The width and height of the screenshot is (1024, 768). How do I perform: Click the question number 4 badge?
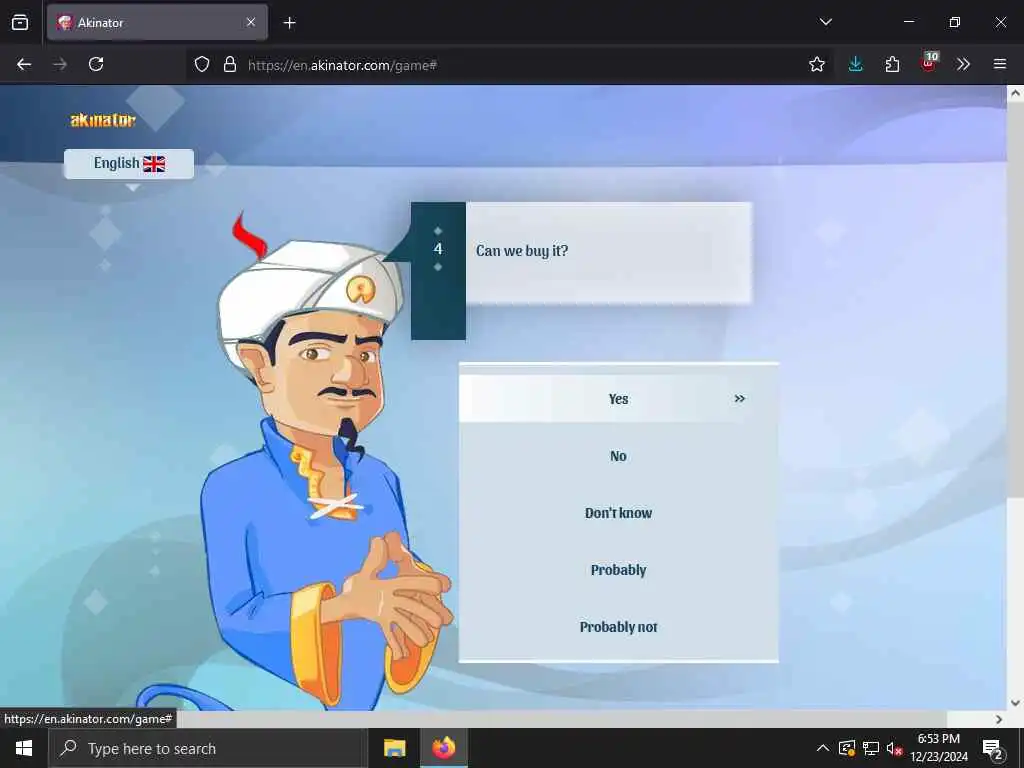[x=438, y=249]
